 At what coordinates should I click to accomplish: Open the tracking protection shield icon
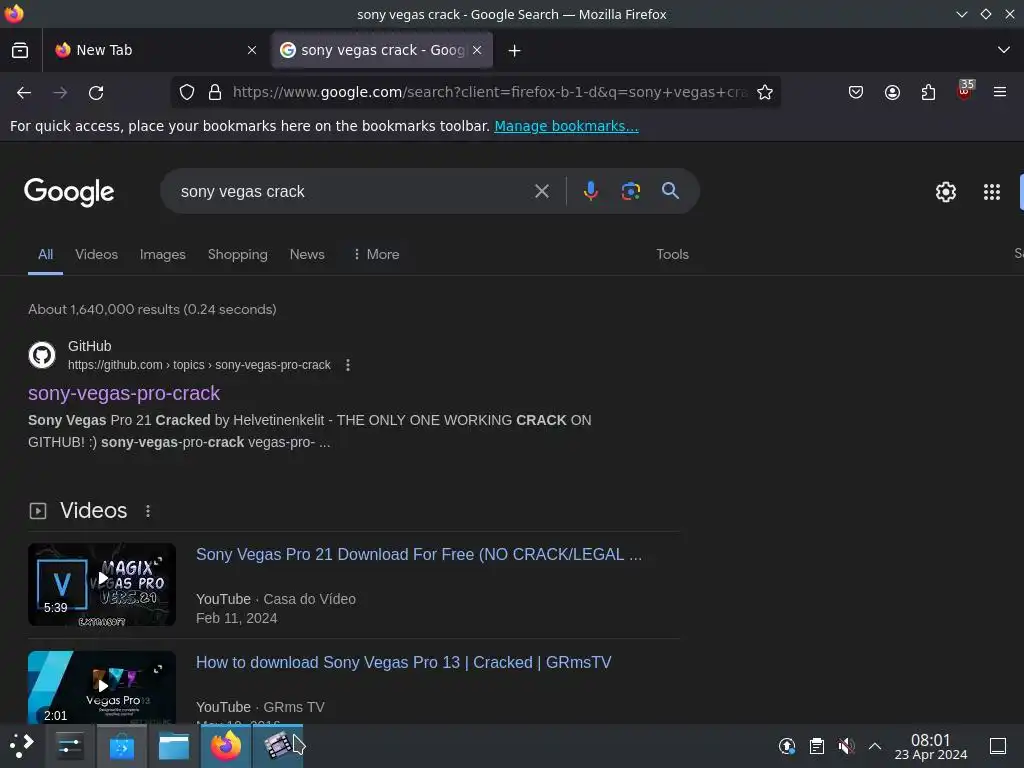[187, 92]
